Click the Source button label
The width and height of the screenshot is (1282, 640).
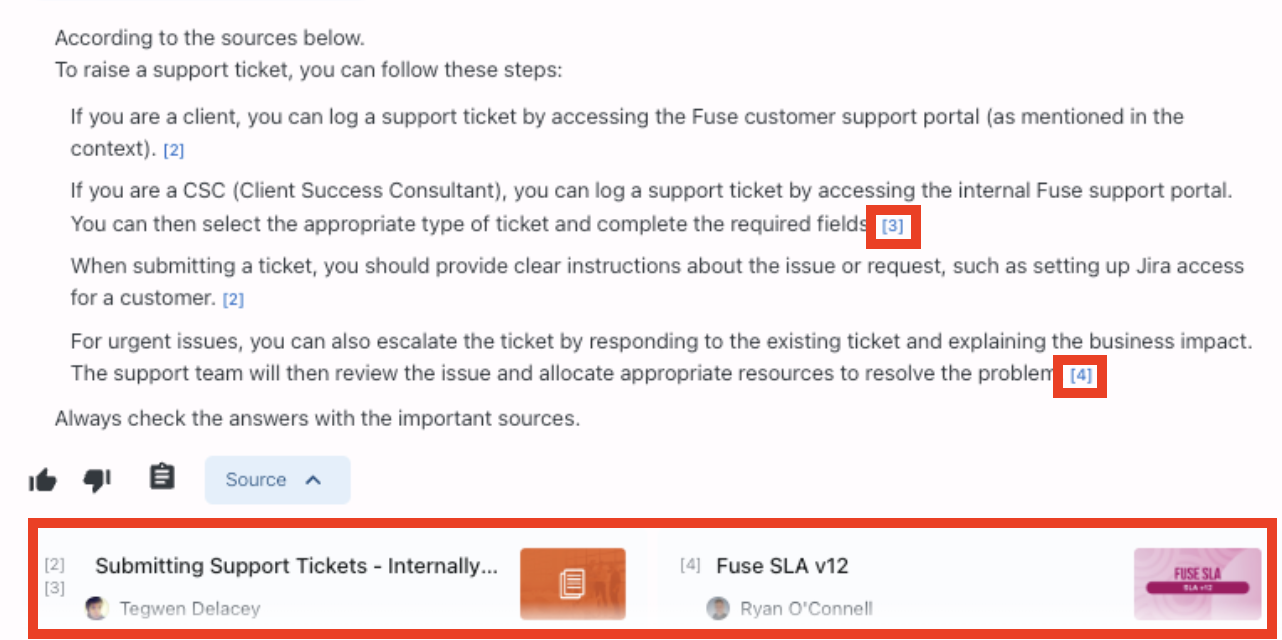coord(256,480)
